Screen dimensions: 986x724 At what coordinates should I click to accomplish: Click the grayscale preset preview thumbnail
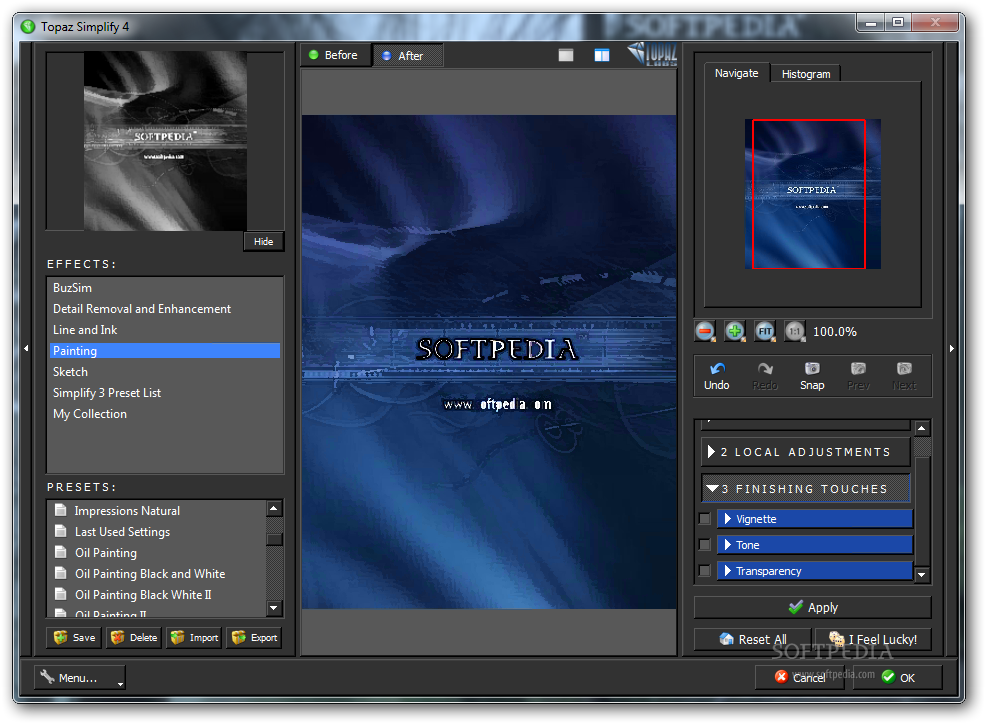pyautogui.click(x=165, y=141)
